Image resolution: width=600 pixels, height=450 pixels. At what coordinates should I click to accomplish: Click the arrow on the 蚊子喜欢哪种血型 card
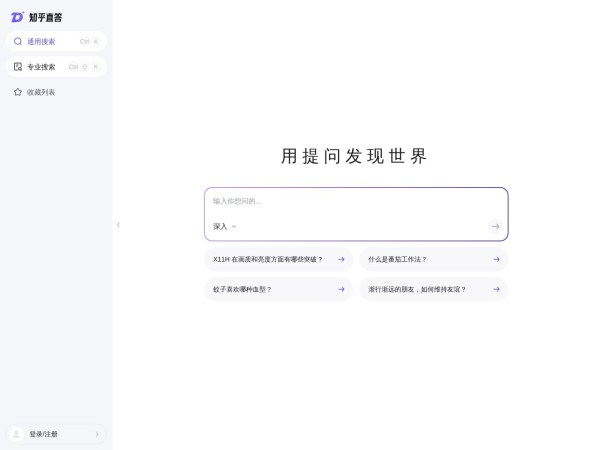click(341, 289)
